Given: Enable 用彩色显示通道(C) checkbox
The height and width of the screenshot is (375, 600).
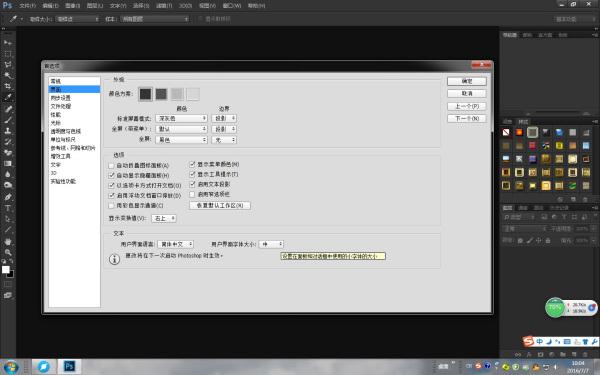Looking at the screenshot, I should pos(111,205).
